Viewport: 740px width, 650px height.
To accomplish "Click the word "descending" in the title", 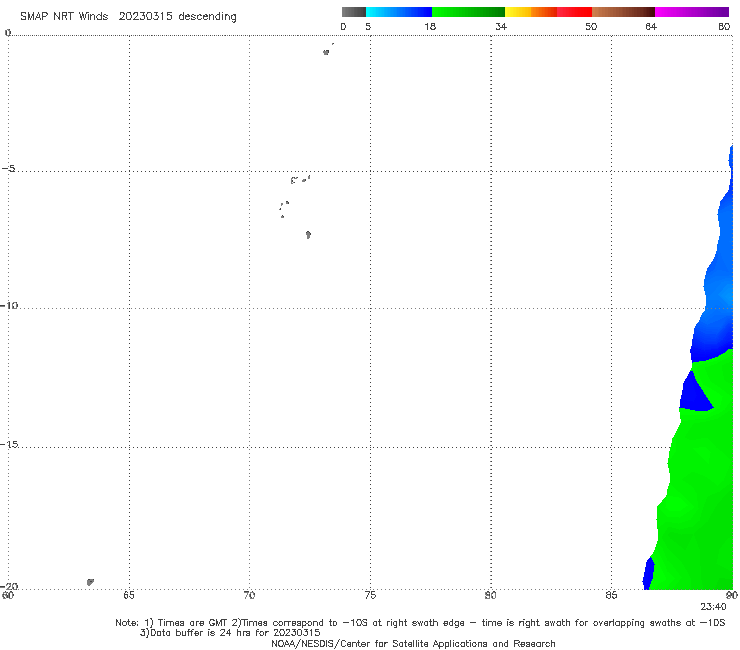I will click(x=208, y=17).
